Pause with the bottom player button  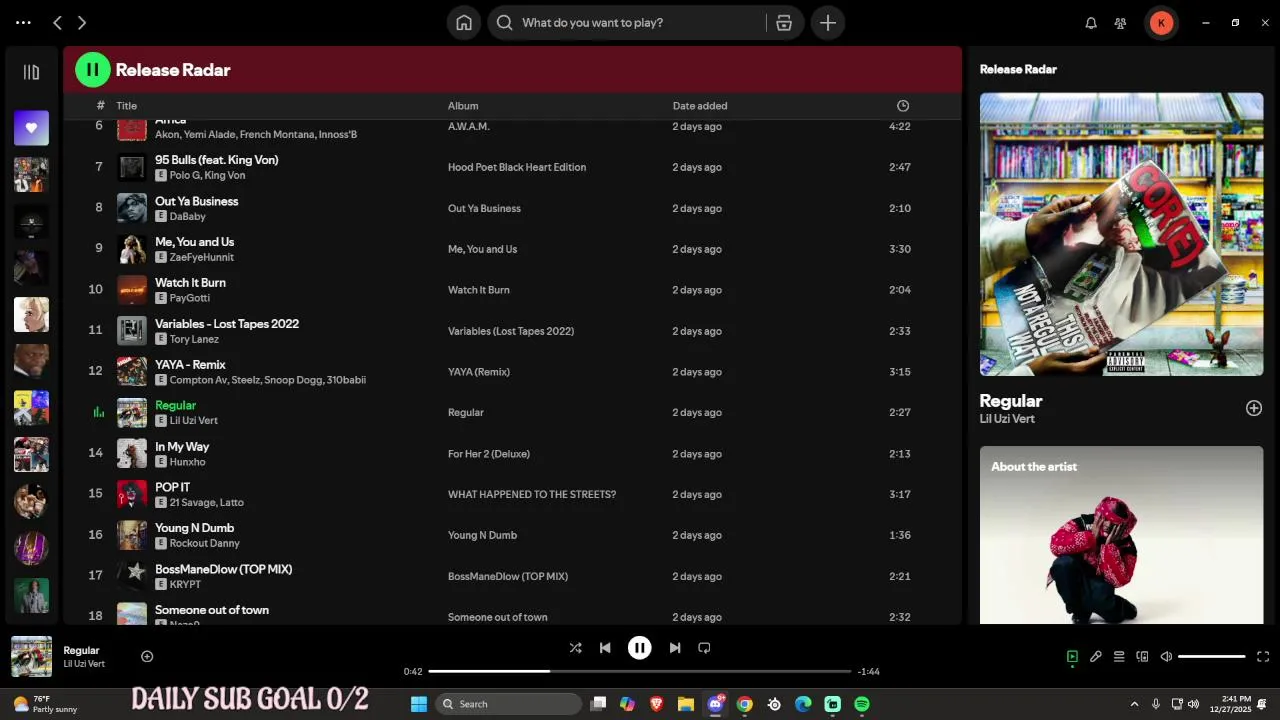tap(640, 648)
